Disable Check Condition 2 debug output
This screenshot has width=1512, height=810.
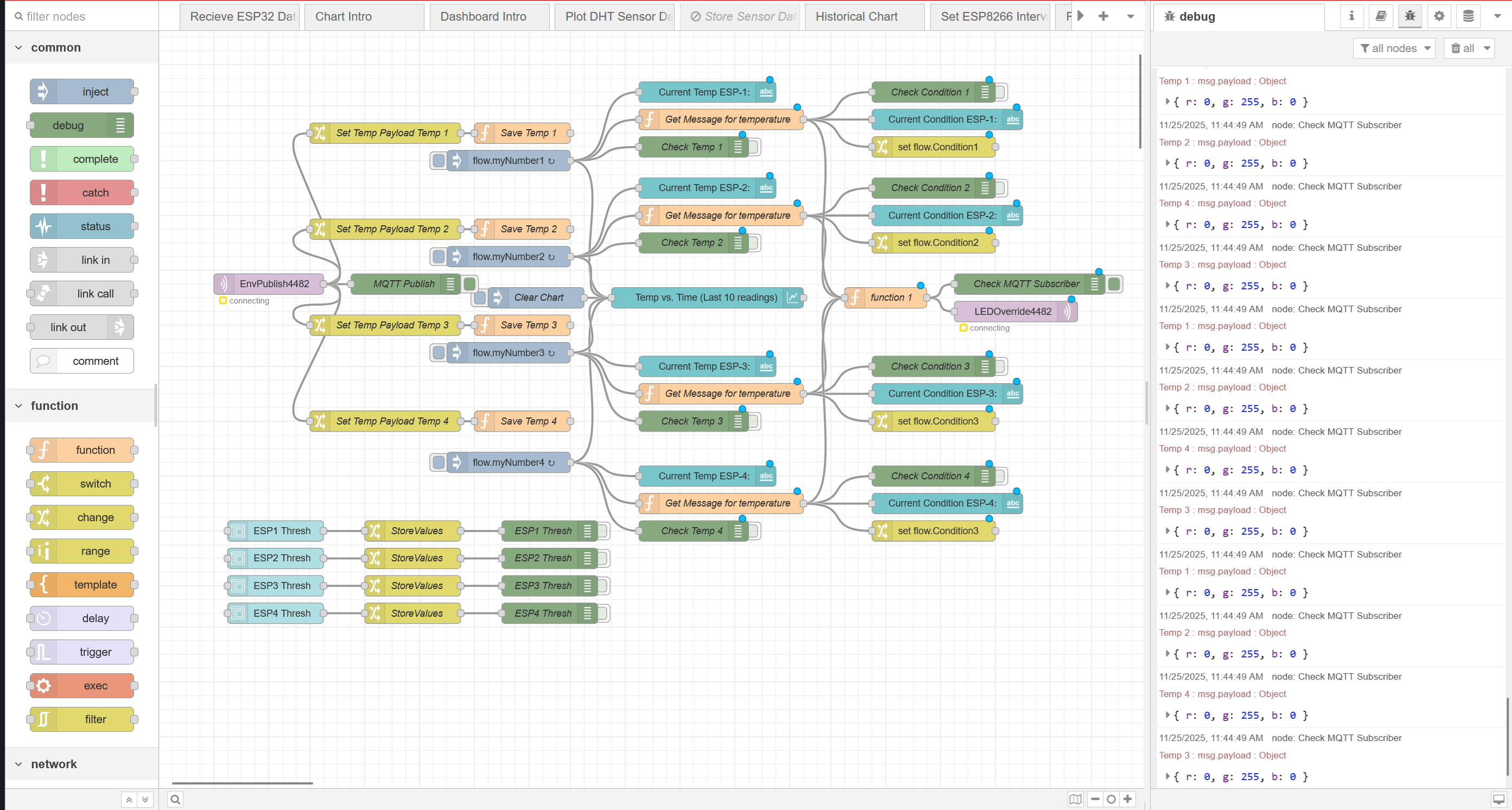tap(999, 187)
